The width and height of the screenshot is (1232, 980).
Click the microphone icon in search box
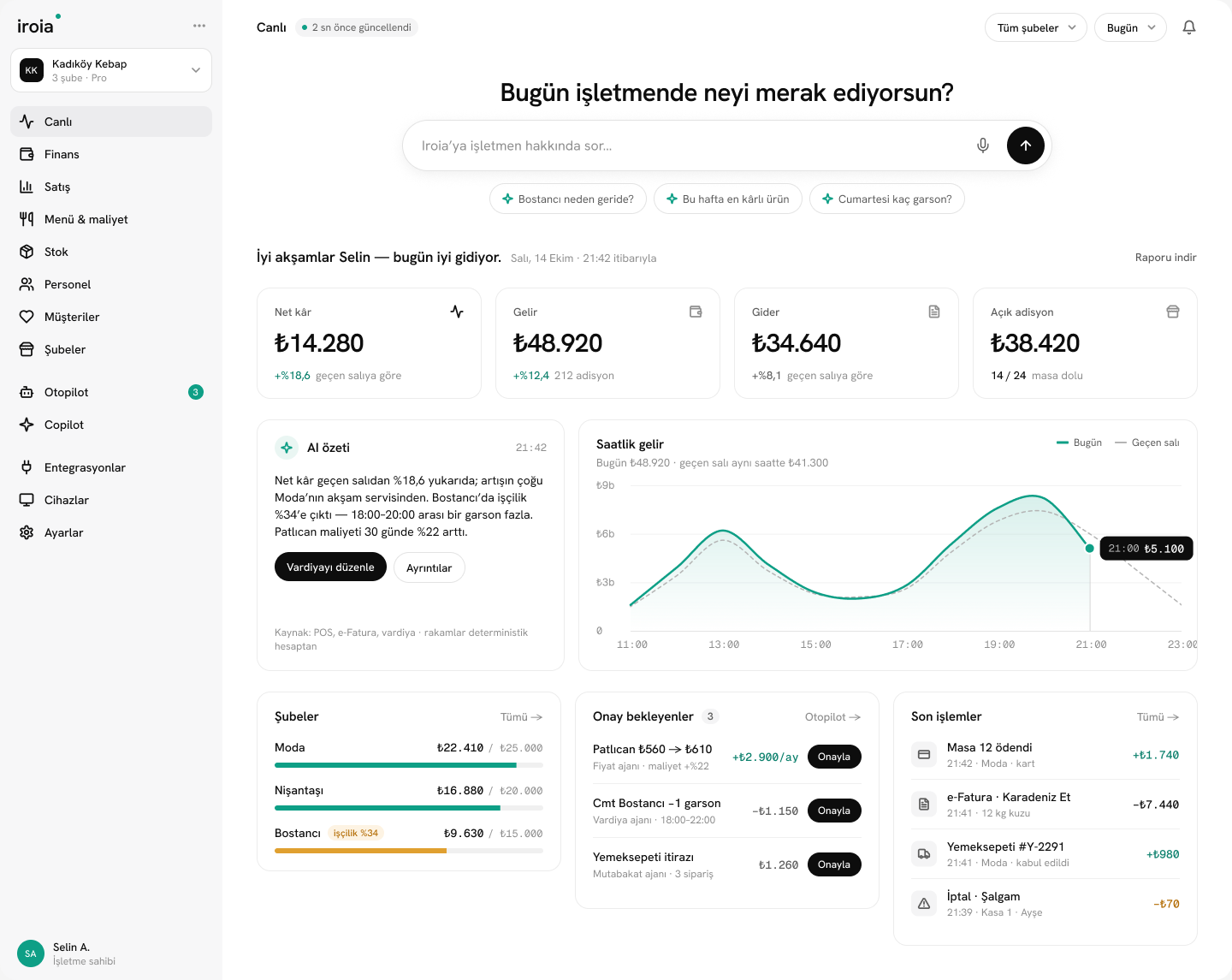[983, 146]
